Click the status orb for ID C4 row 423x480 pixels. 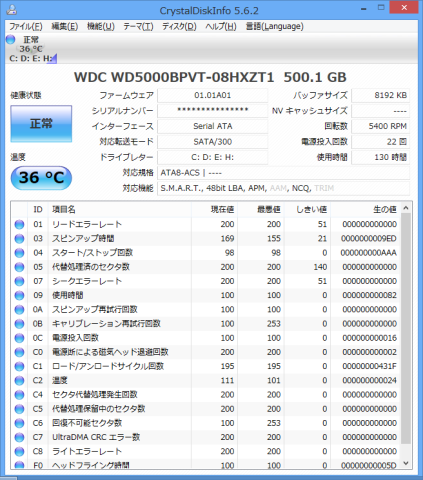point(19,395)
